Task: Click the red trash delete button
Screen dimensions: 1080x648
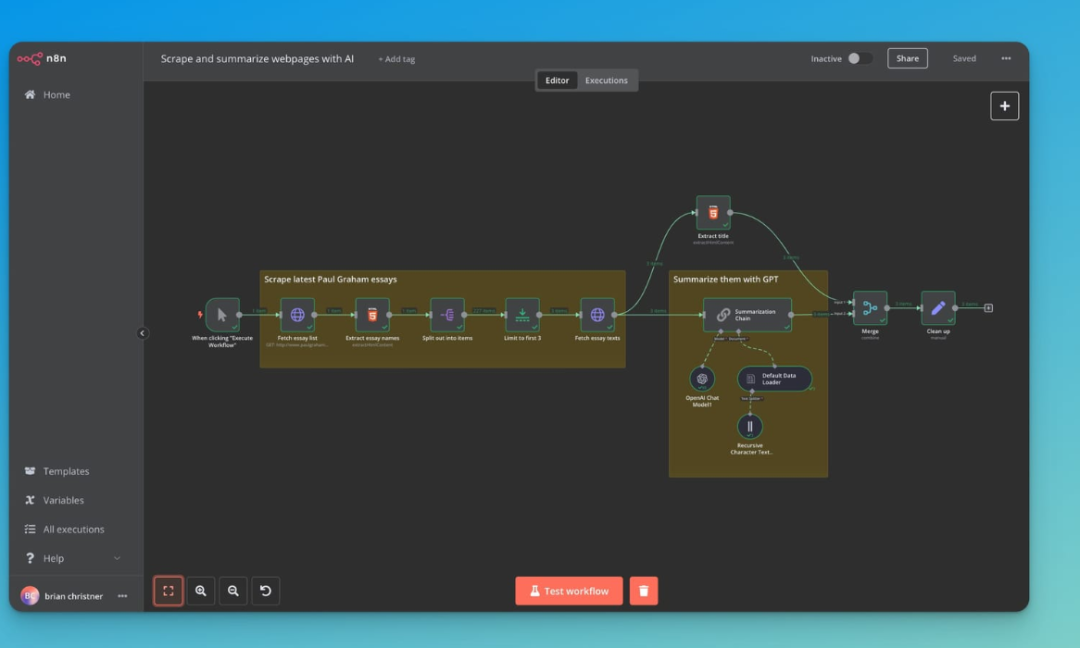Action: 644,591
